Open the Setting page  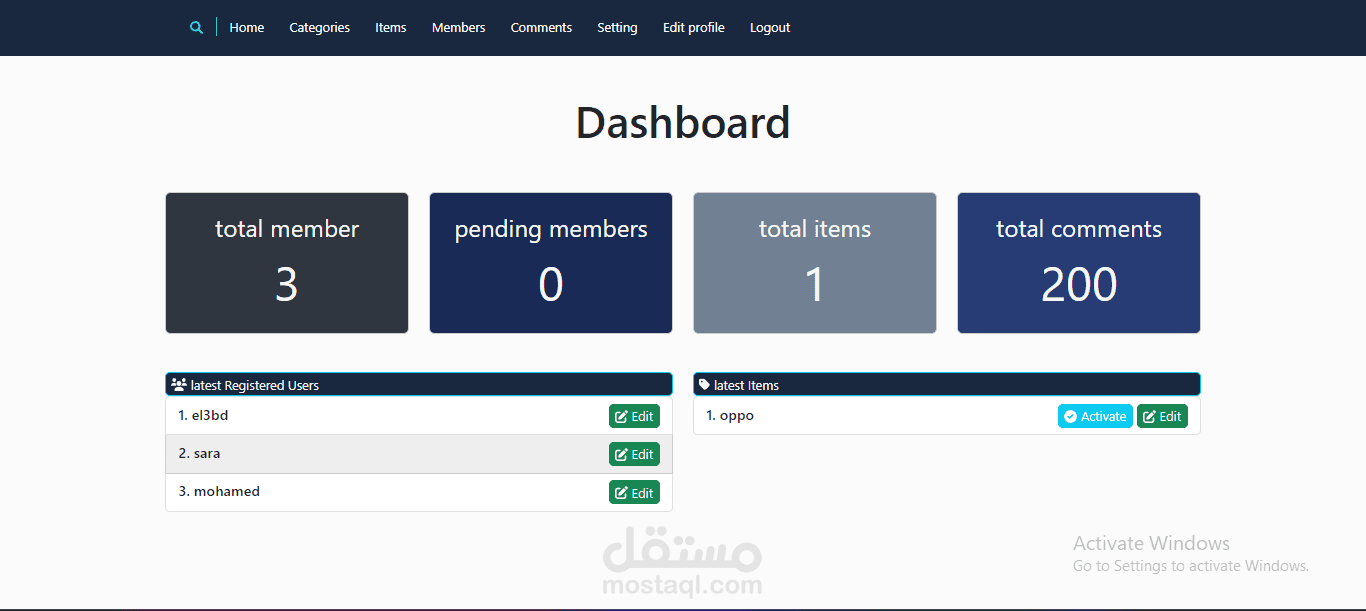[x=617, y=27]
